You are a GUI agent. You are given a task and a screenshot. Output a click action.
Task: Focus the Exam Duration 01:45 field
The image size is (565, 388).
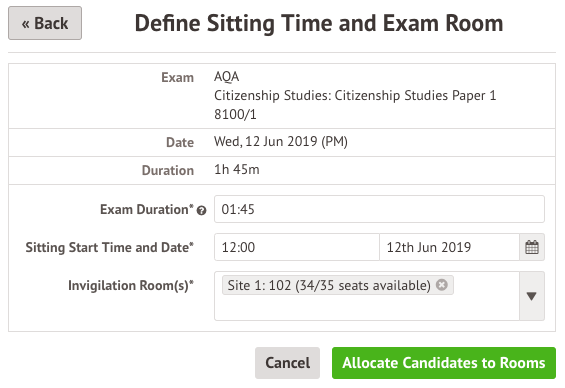(379, 209)
